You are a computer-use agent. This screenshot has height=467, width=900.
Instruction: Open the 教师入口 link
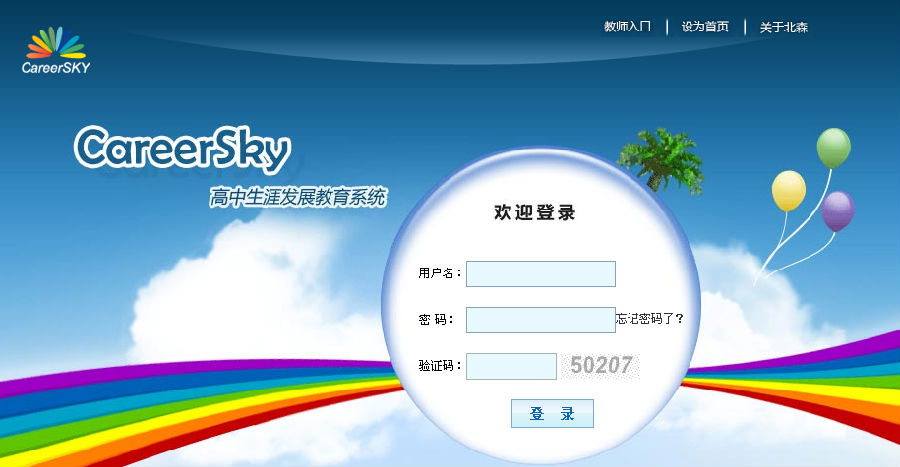pyautogui.click(x=627, y=26)
